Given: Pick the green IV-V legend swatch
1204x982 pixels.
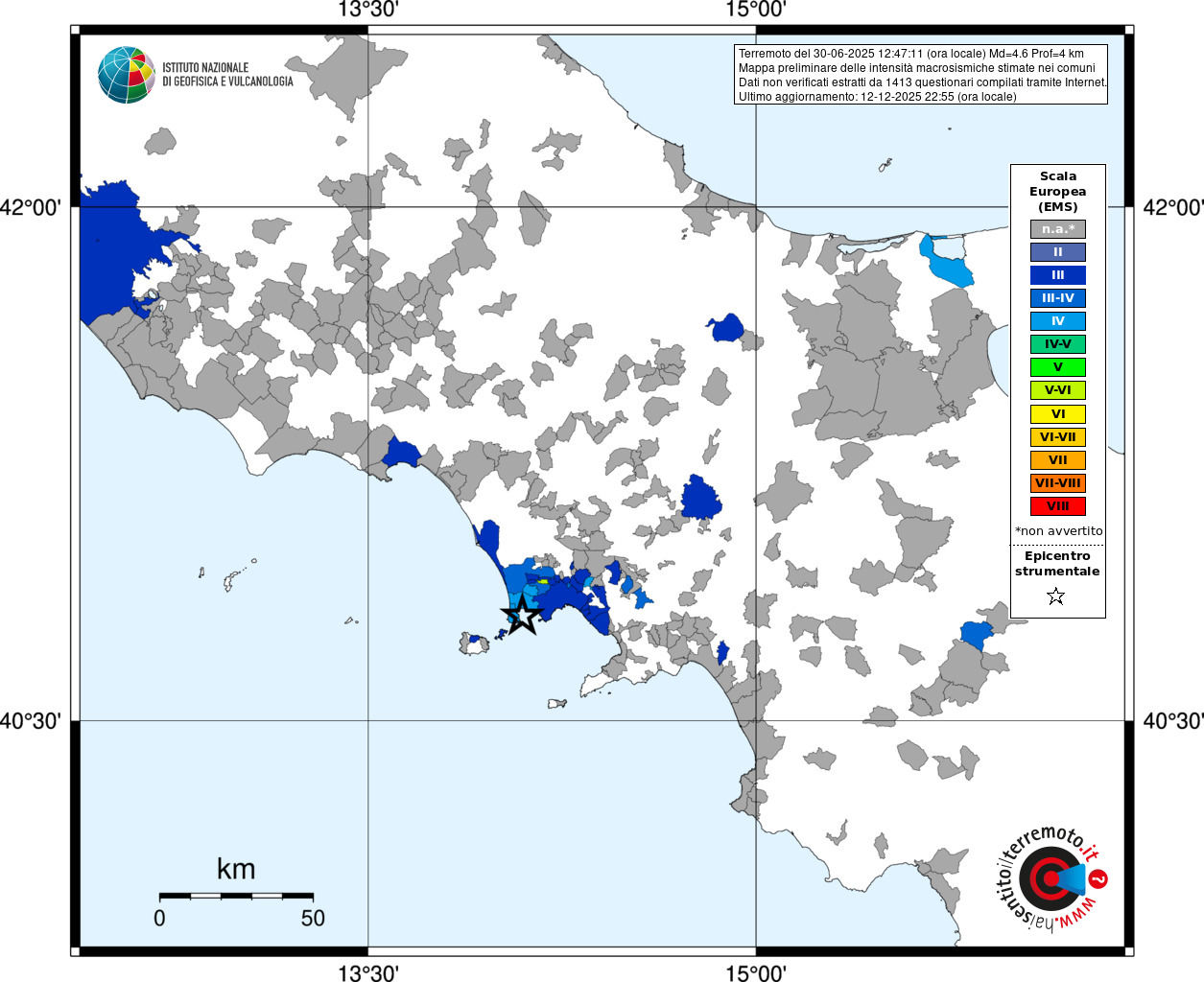Looking at the screenshot, I should pyautogui.click(x=1057, y=344).
